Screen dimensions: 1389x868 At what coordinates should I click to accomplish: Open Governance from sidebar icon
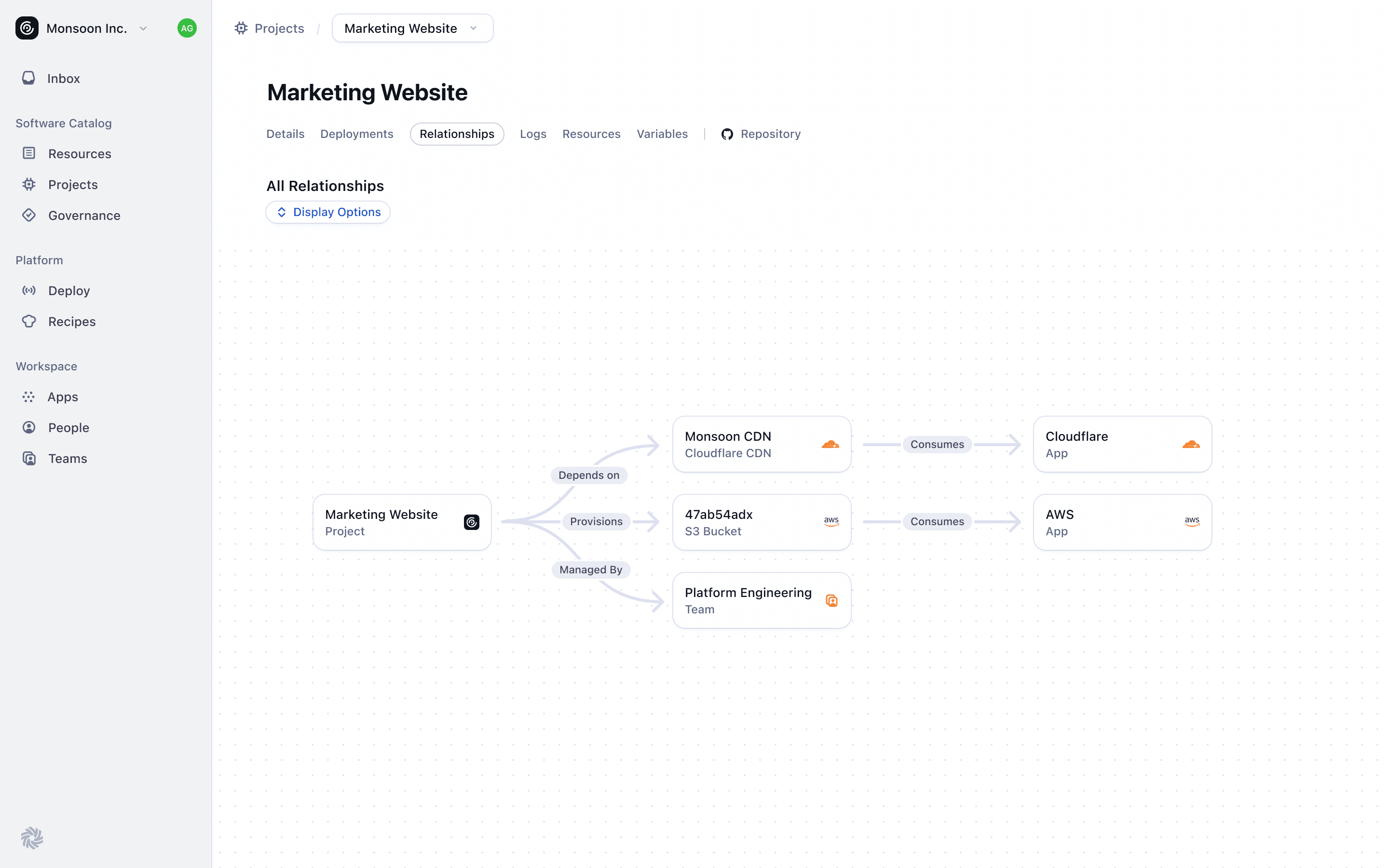click(29, 215)
